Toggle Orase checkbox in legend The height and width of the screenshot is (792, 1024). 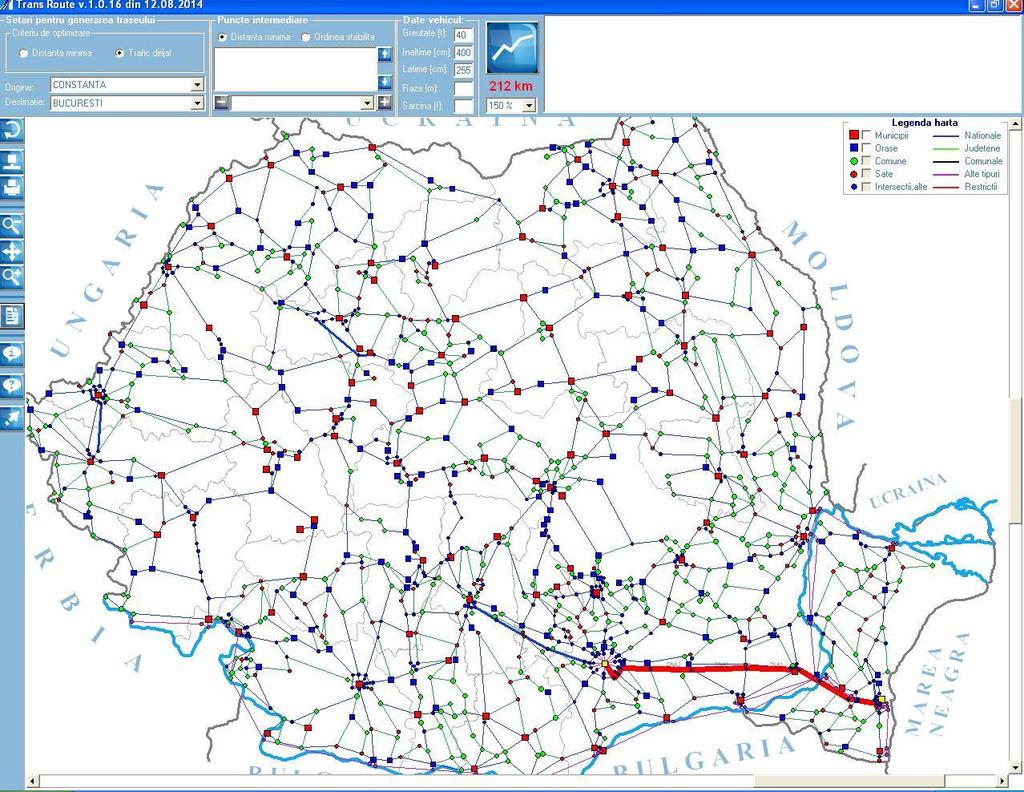866,148
